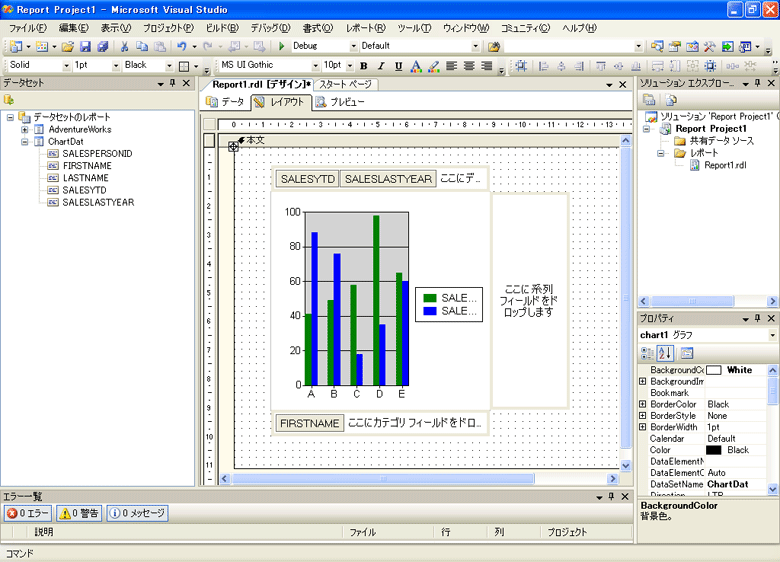Expand the BorderColor property

pos(643,404)
